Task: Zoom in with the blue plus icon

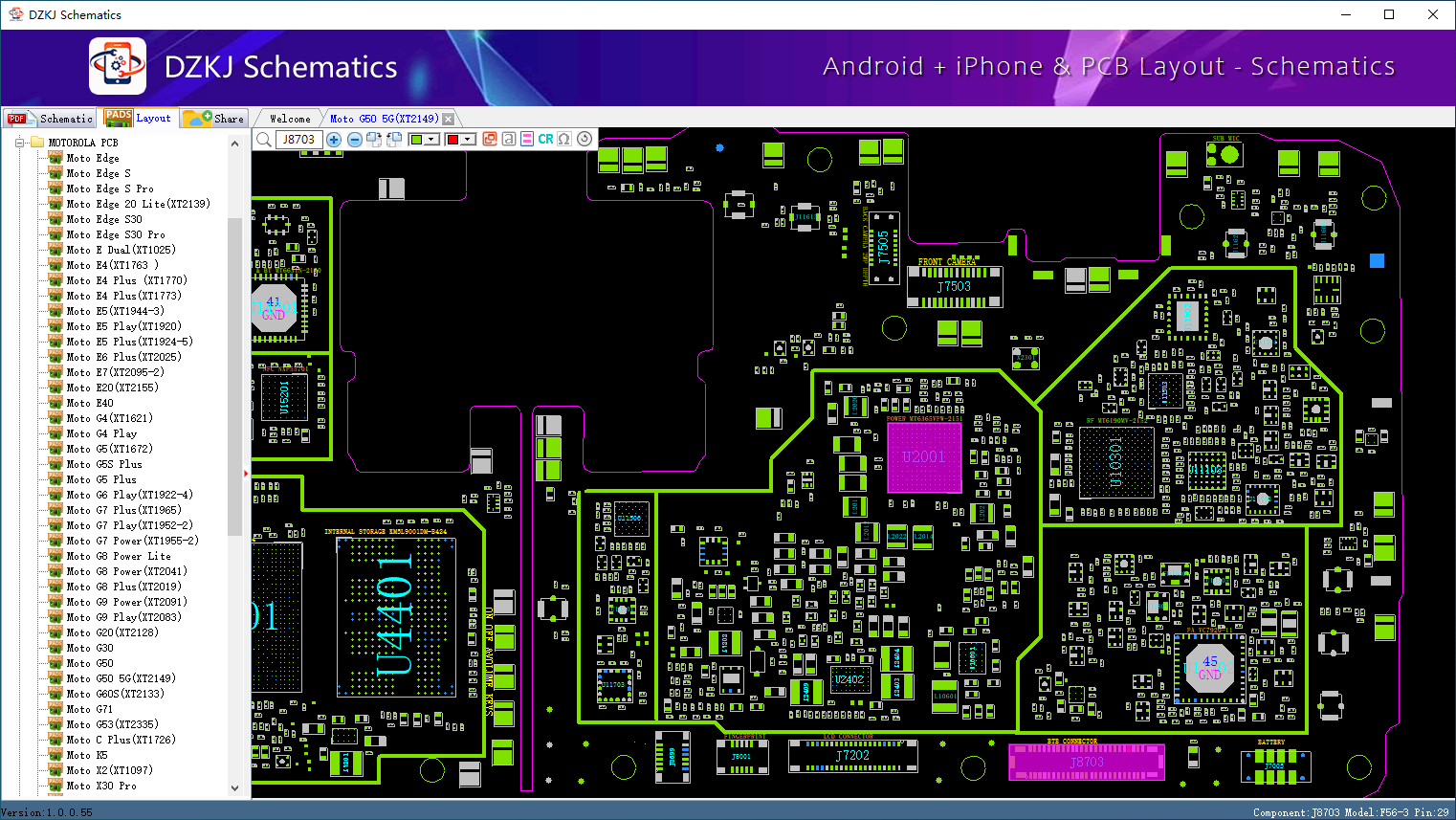Action: coord(334,140)
